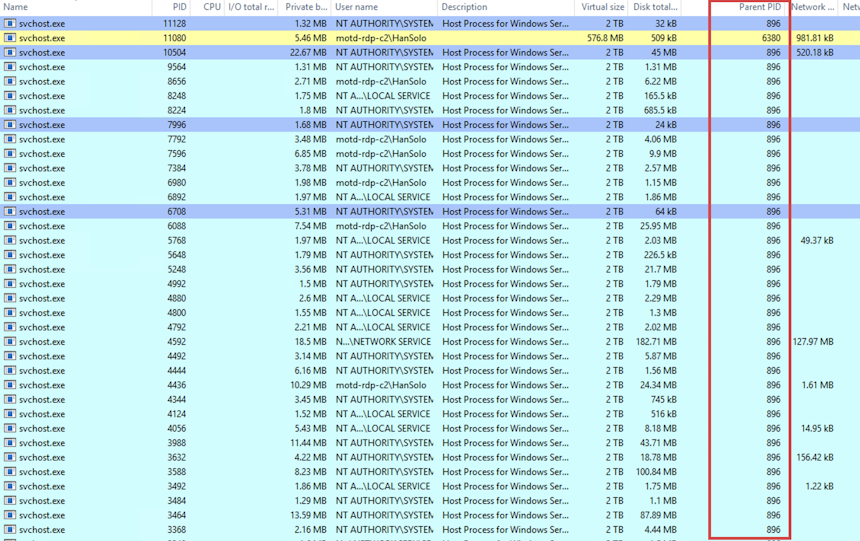Click the Private b... column header

pyautogui.click(x=304, y=7)
